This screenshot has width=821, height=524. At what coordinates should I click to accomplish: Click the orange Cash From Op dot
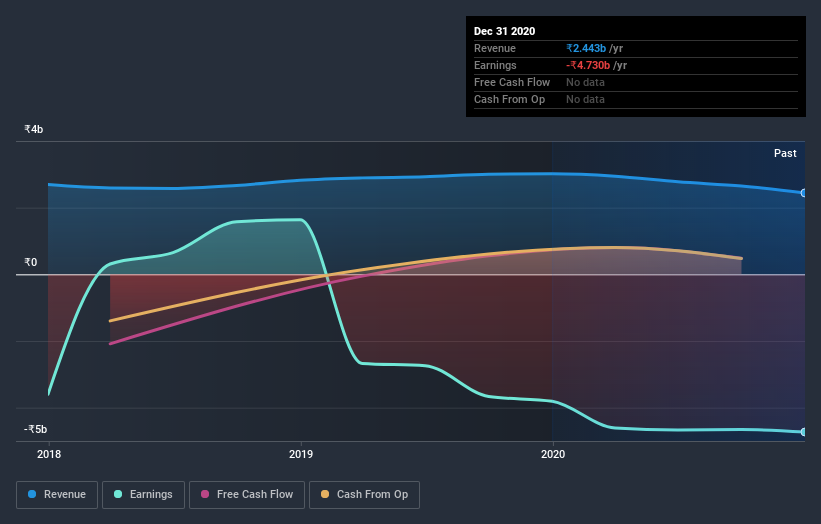(325, 494)
